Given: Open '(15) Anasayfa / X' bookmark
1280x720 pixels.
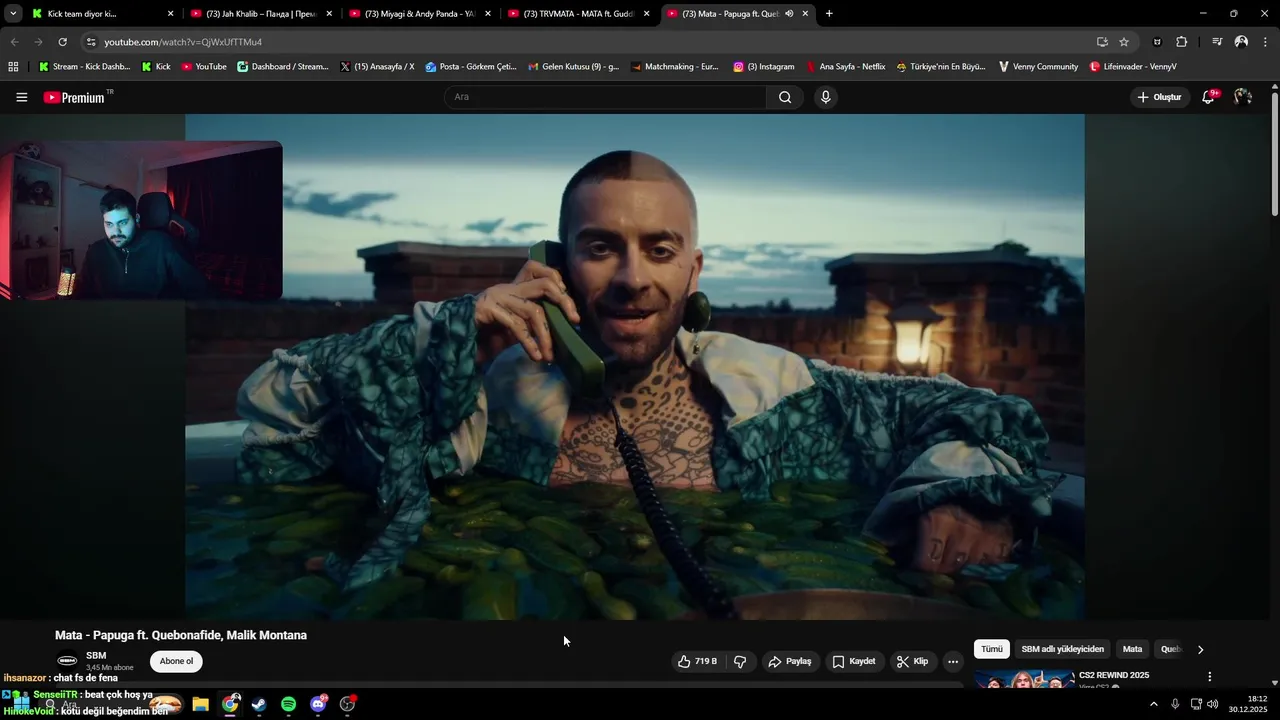Looking at the screenshot, I should click(377, 67).
